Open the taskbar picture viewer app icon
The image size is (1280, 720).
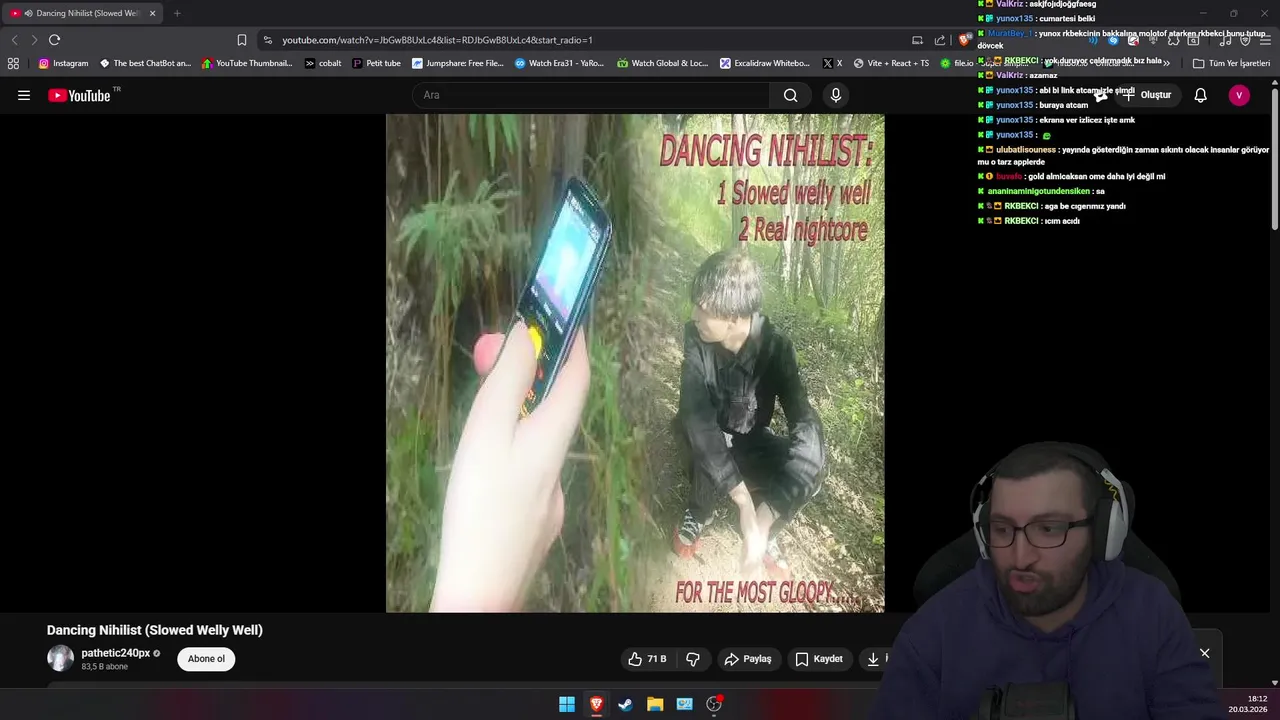click(x=684, y=704)
